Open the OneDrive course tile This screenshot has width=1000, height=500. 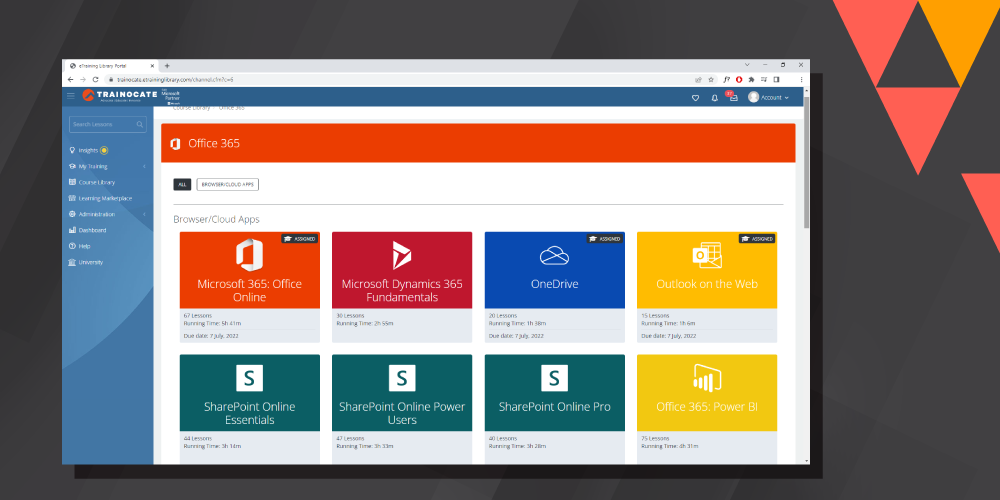point(554,287)
